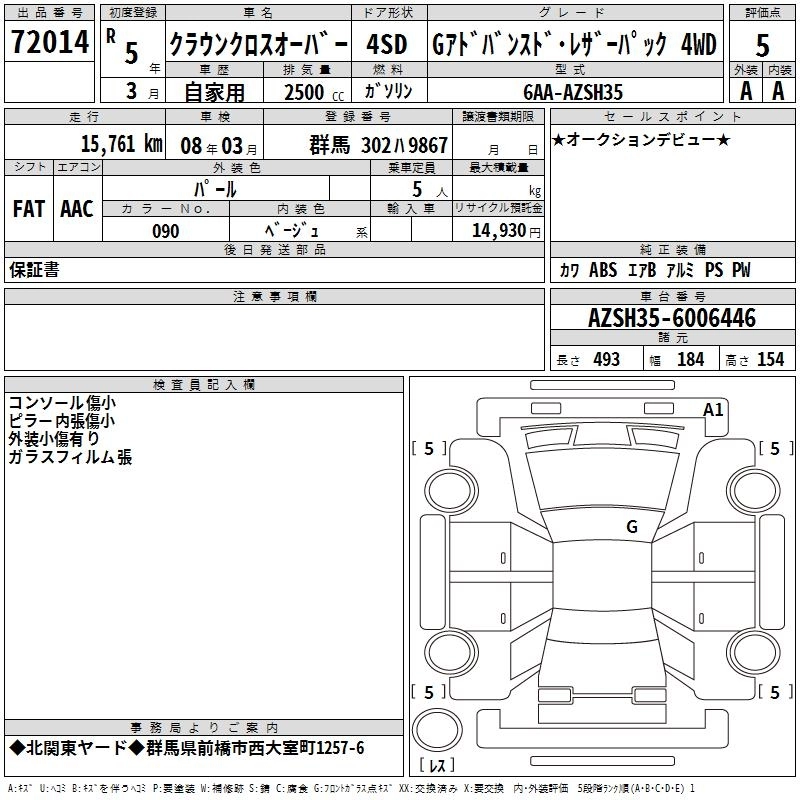This screenshot has width=800, height=800.
Task: Click the exterior grade A under 外装
Action: (746, 91)
